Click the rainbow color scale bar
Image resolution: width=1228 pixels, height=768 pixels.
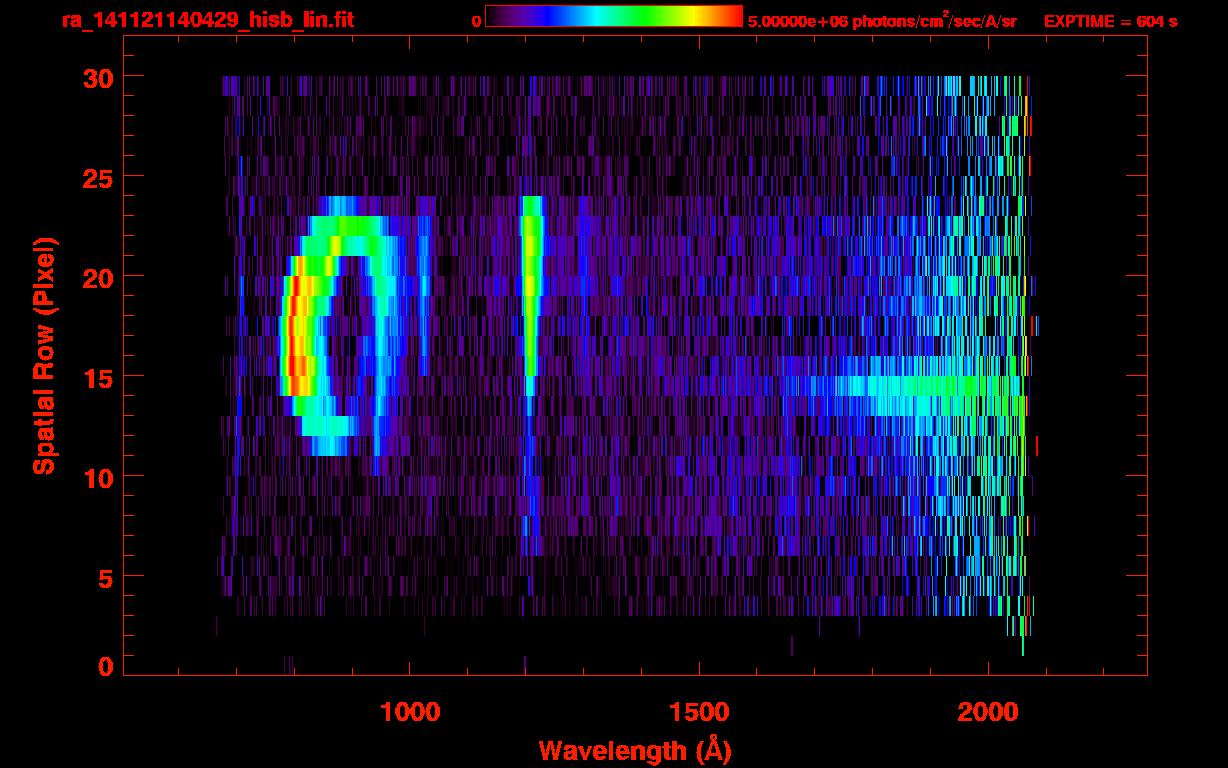point(614,16)
